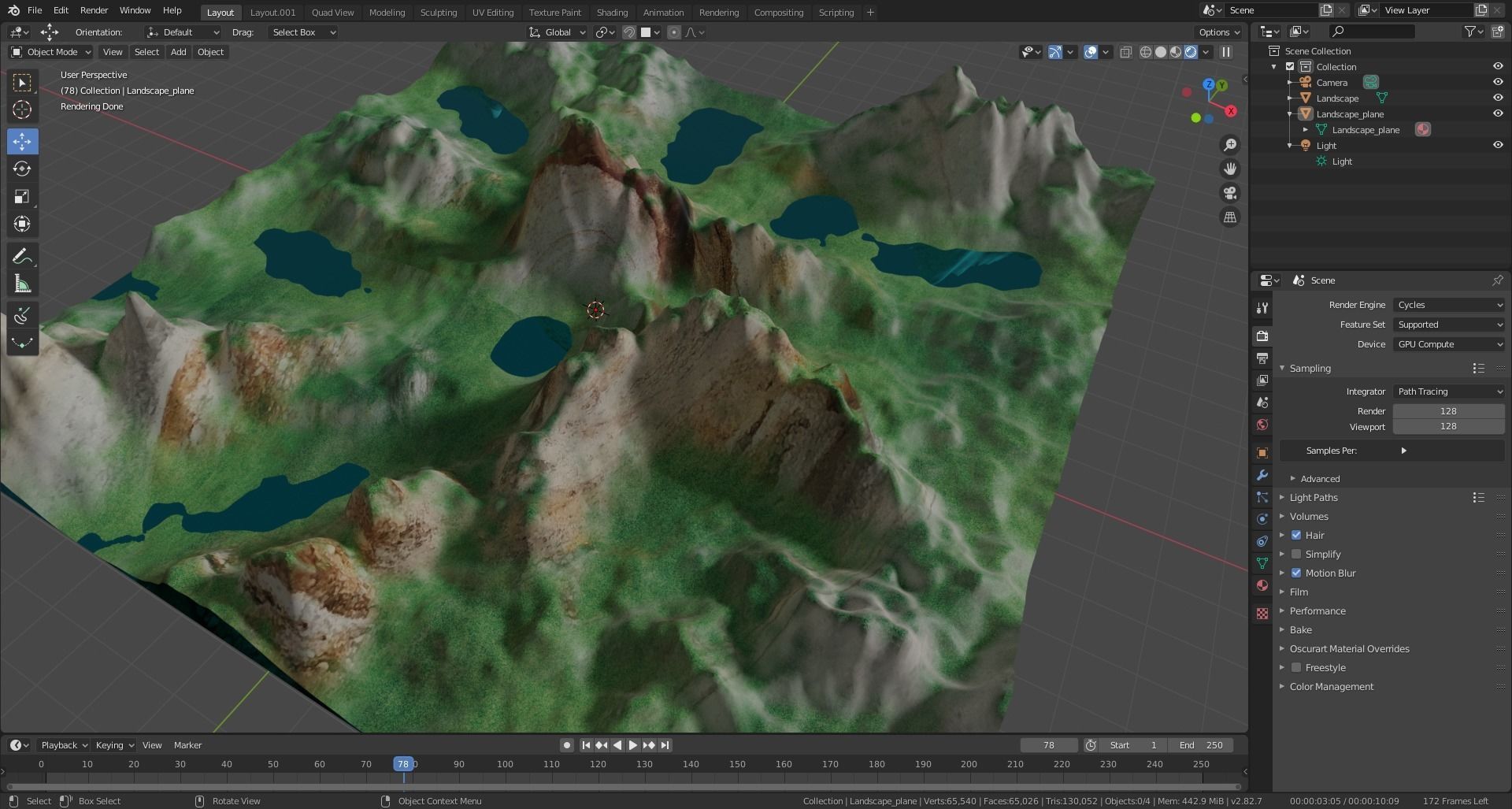The width and height of the screenshot is (1512, 809).
Task: Open the World properties tab
Action: [1262, 425]
